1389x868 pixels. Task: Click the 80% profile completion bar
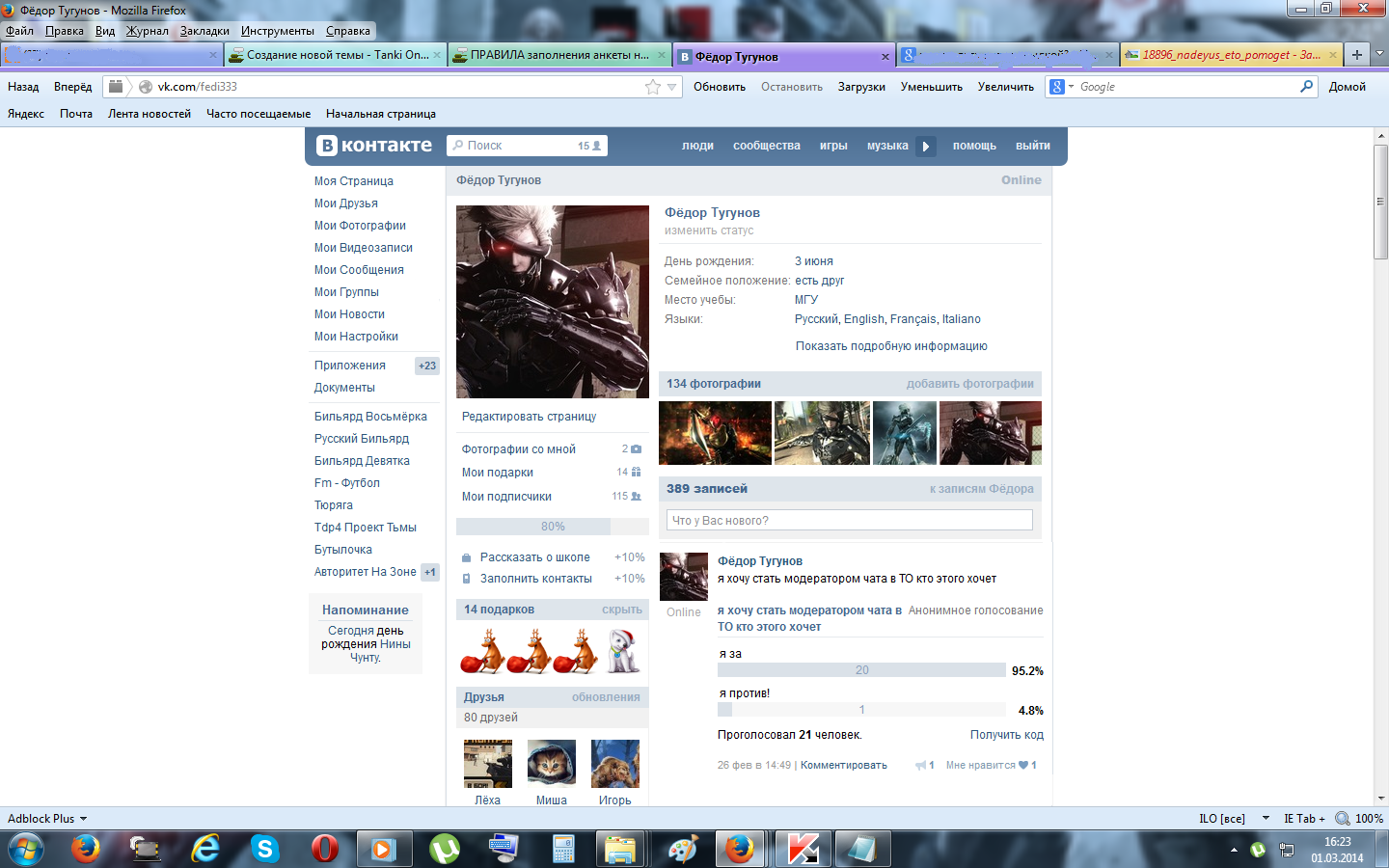coord(553,527)
